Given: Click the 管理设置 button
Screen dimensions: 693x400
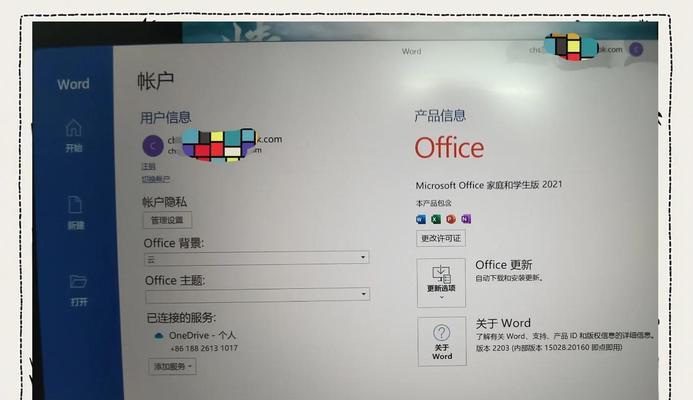Looking at the screenshot, I should point(167,220).
